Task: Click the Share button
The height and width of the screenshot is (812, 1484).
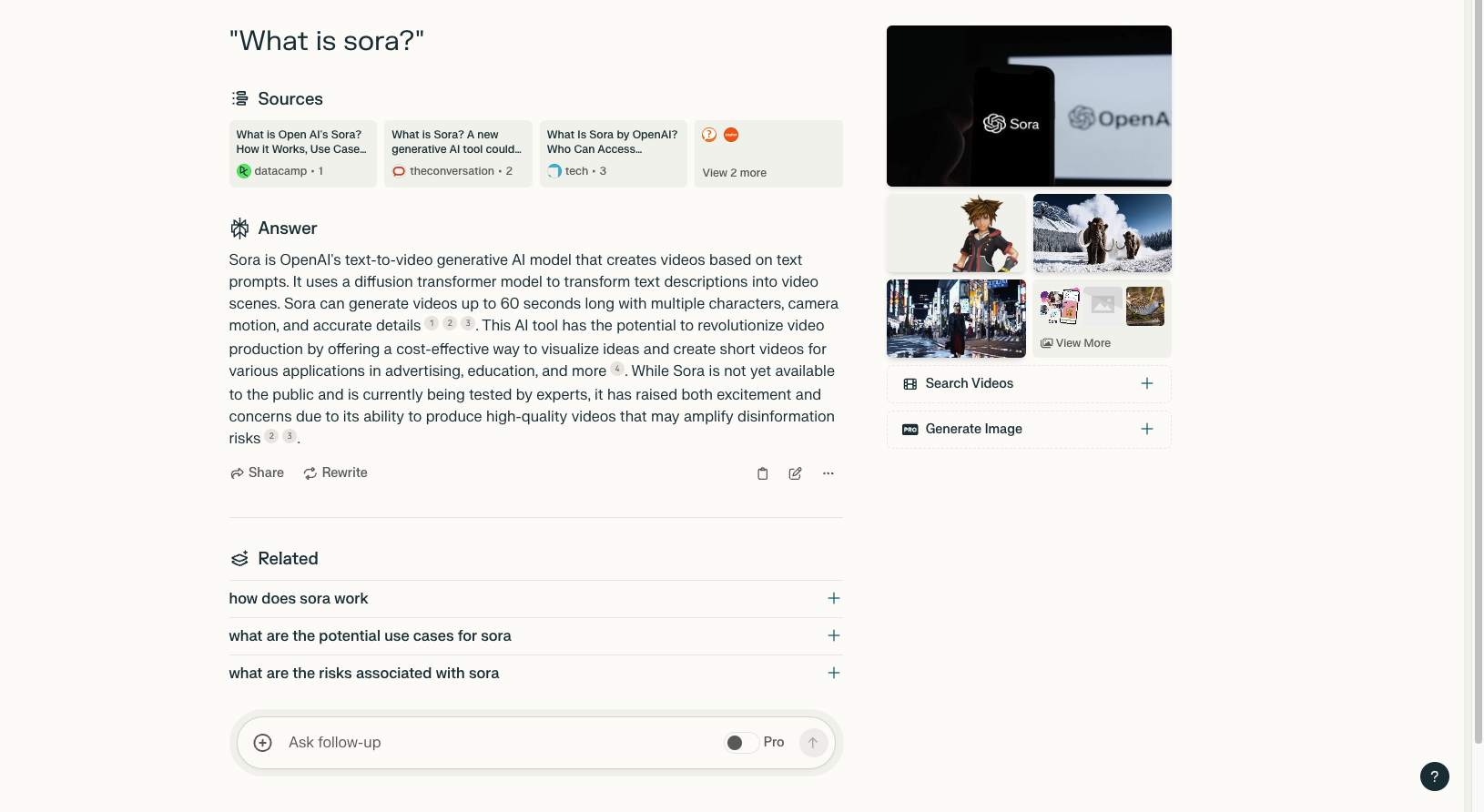Action: click(x=258, y=473)
